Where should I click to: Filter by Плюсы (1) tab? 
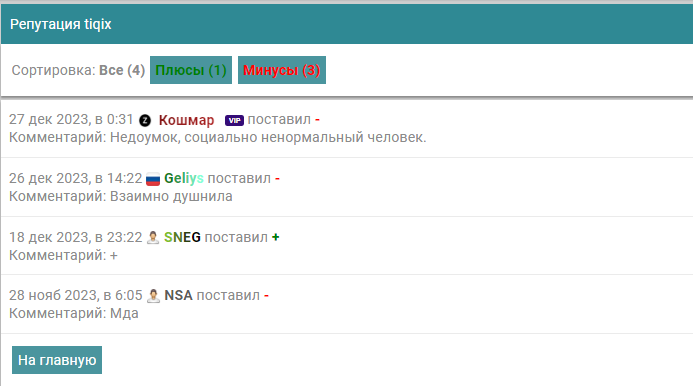[191, 70]
